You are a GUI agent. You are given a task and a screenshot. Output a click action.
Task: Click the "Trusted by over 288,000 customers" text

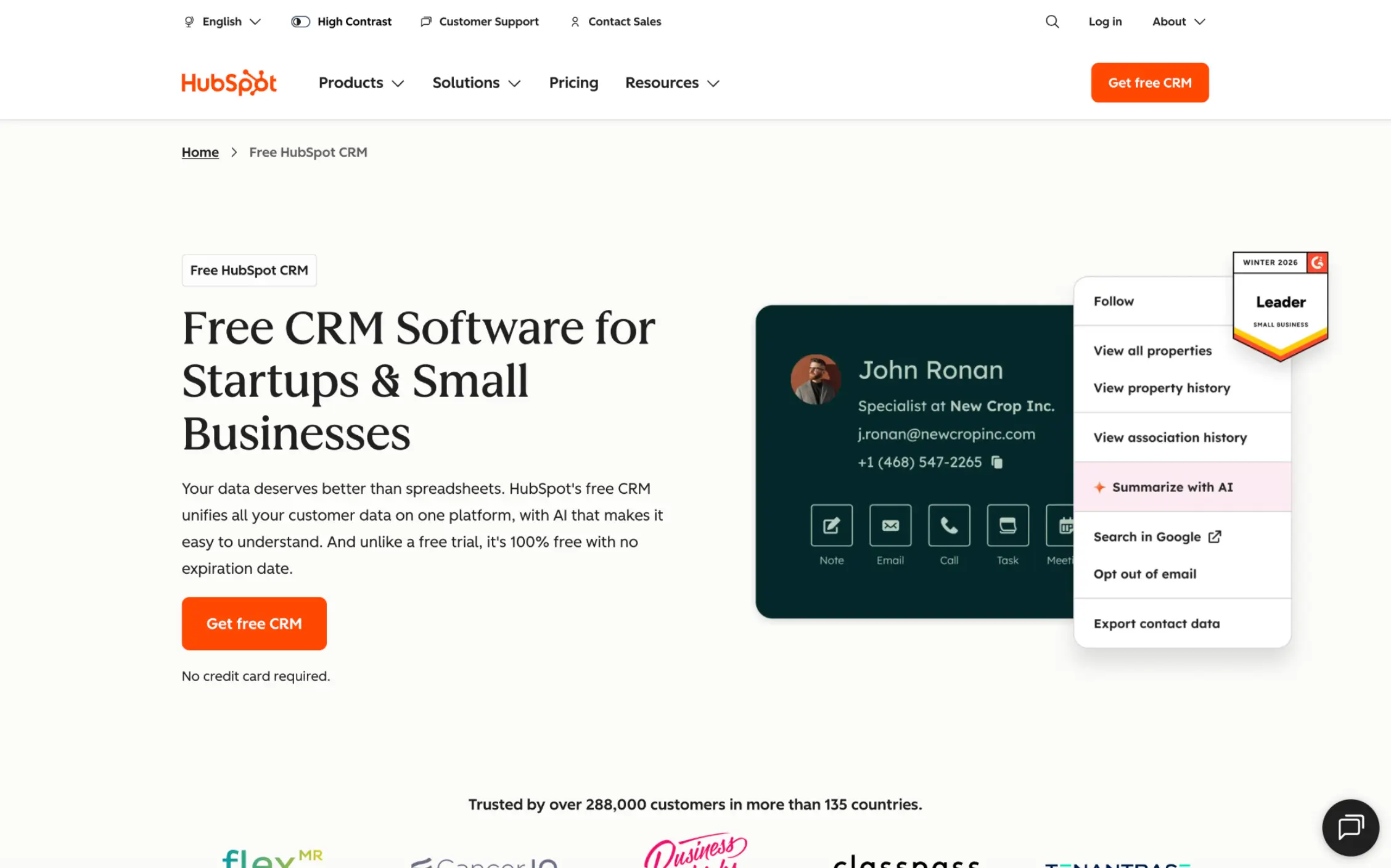coord(695,805)
